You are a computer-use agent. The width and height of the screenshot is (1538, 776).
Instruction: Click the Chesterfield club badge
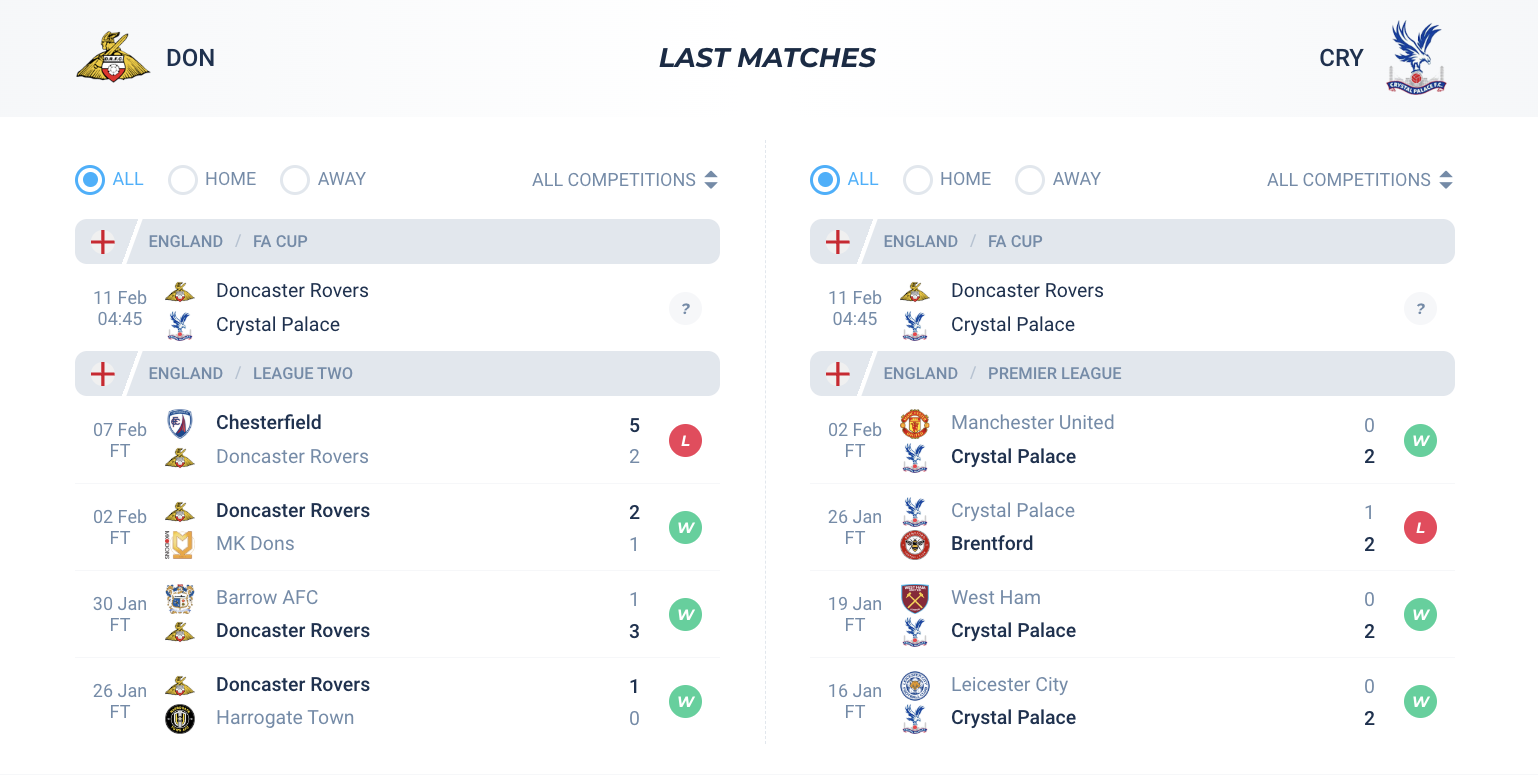pos(180,423)
